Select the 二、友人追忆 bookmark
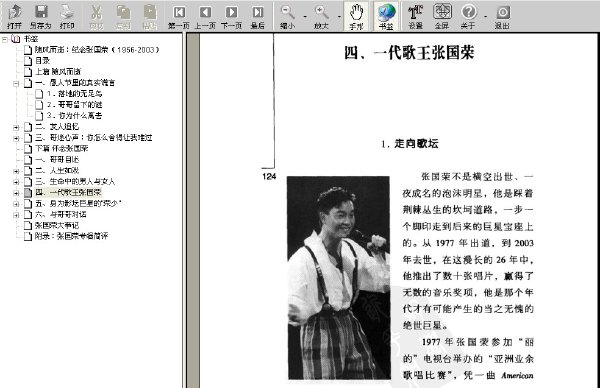600x388 pixels. tap(57, 127)
